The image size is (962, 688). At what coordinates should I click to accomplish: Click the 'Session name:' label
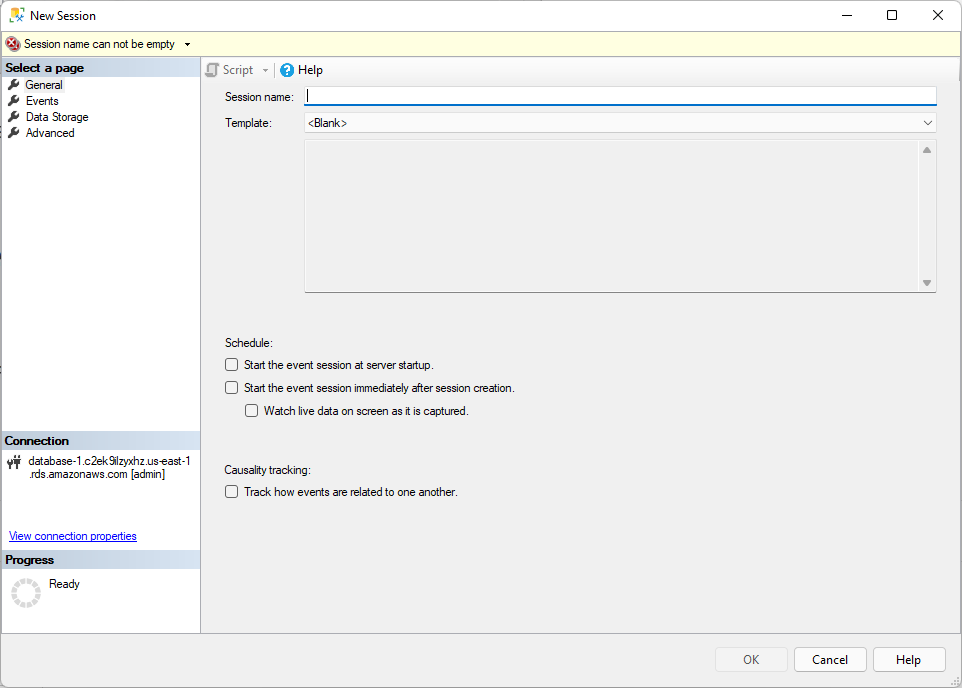coord(259,96)
